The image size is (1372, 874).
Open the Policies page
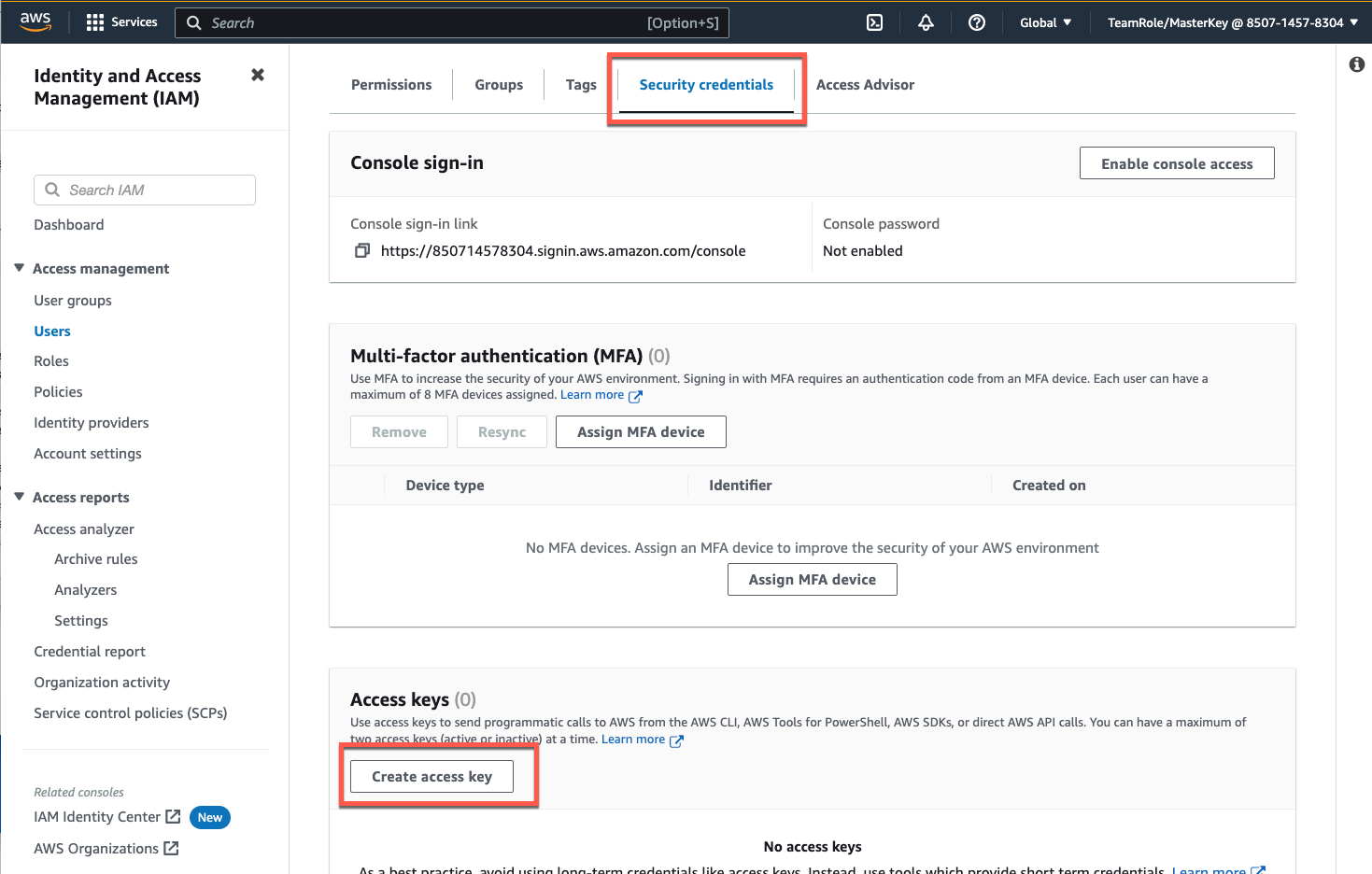[x=58, y=391]
